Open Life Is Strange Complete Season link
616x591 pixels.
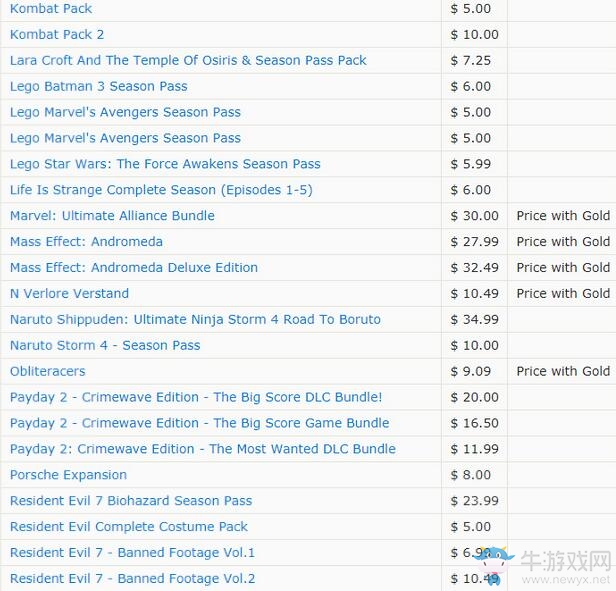tap(161, 190)
